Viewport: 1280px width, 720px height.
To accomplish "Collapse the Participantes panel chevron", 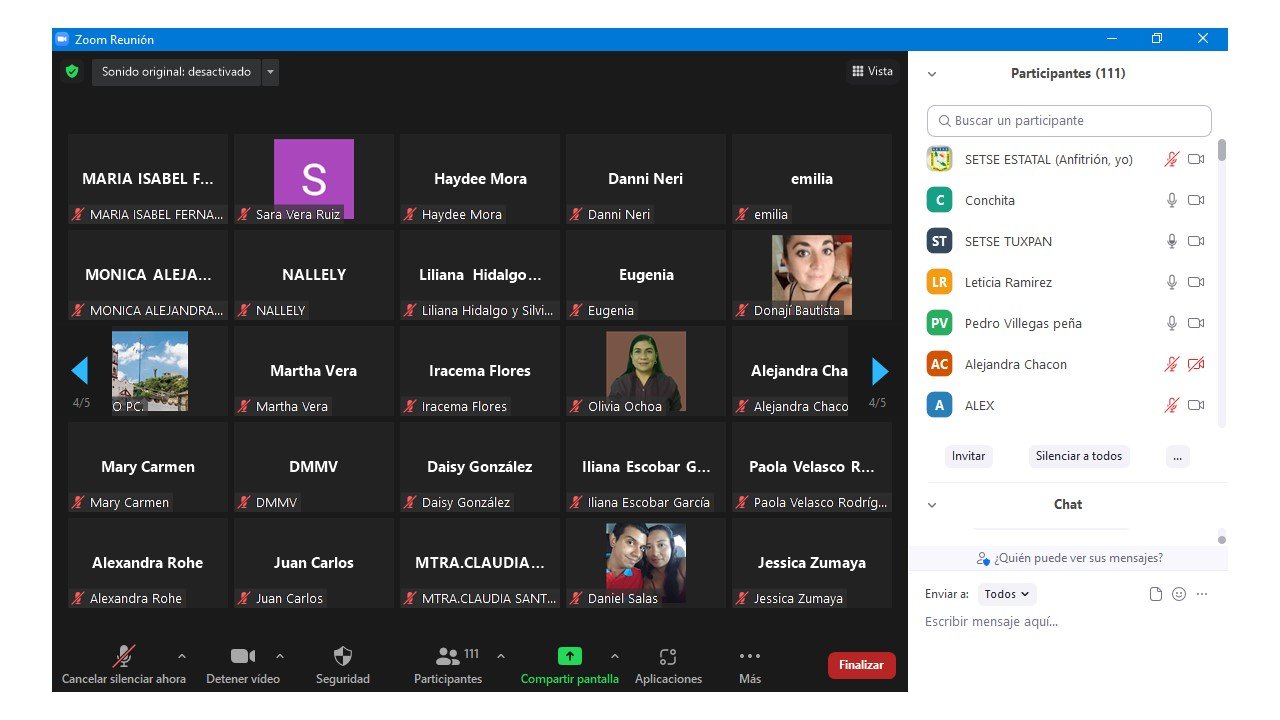I will [x=932, y=74].
